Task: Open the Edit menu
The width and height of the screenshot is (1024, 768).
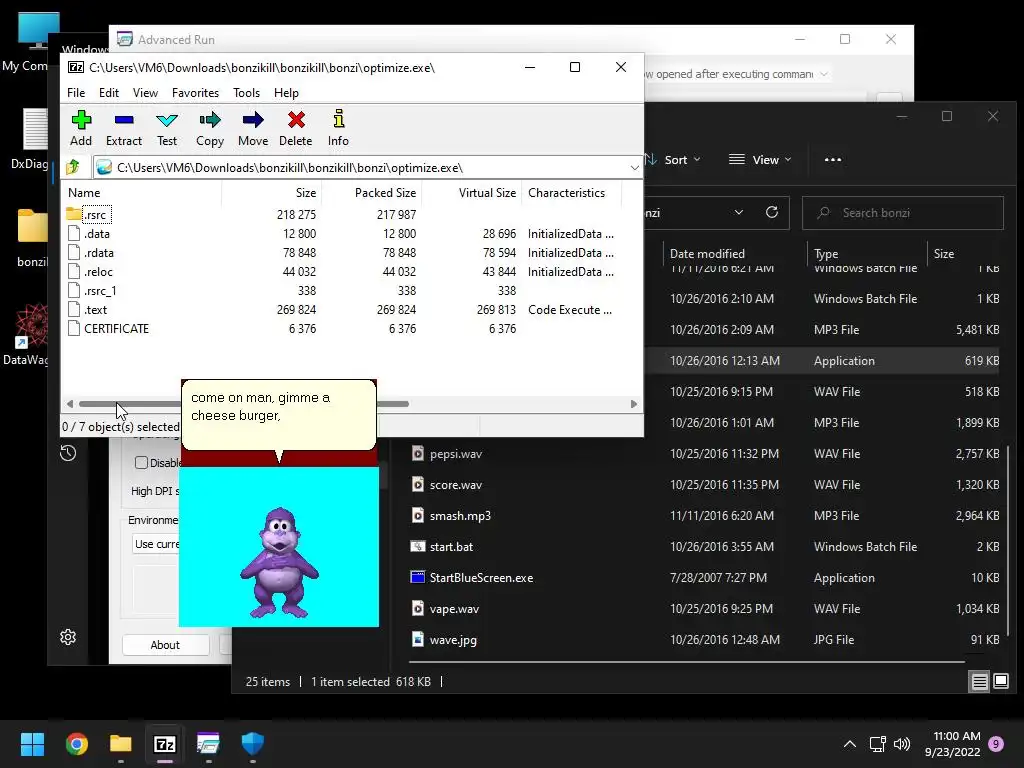Action: (108, 93)
